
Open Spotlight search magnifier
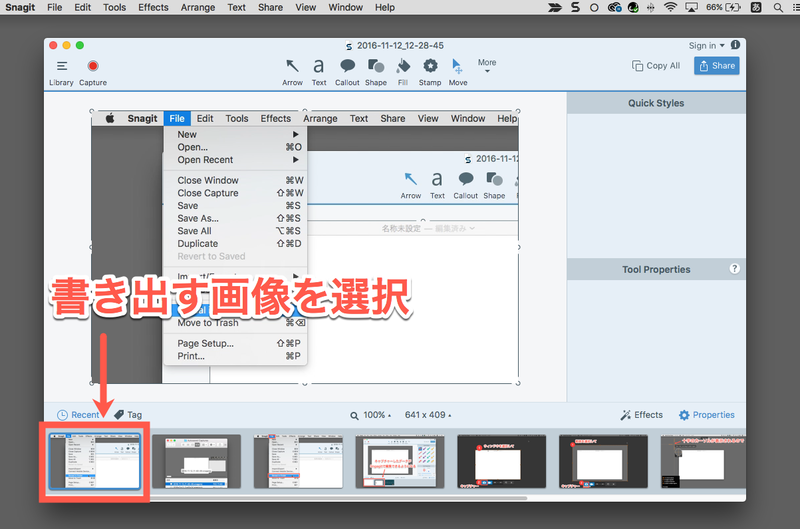(778, 7)
